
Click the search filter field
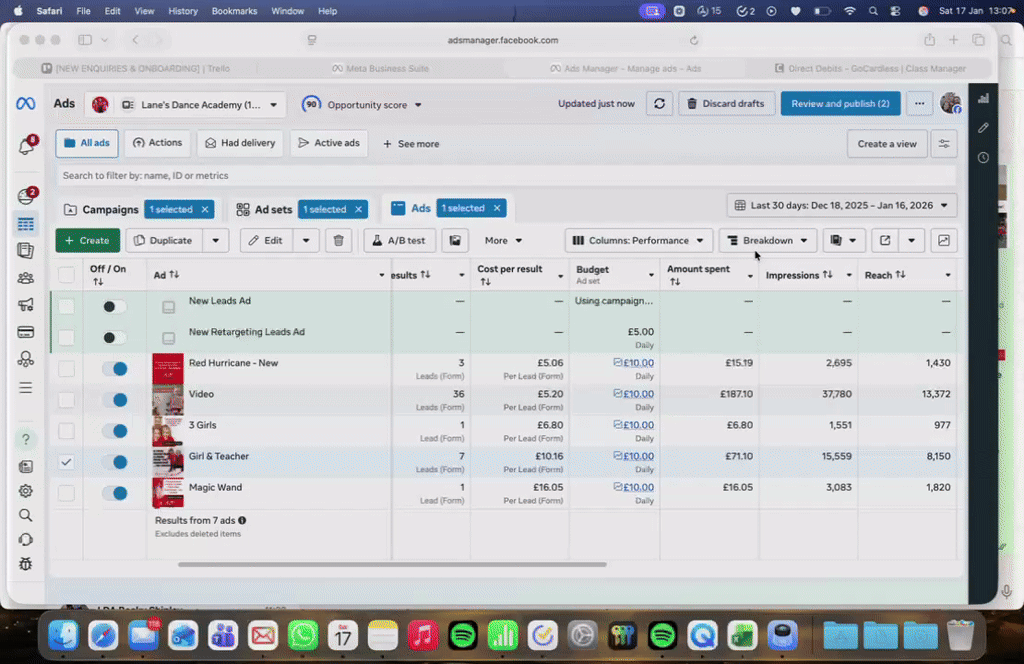[506, 176]
